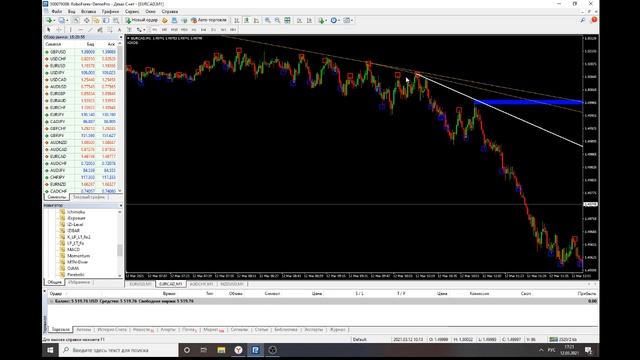
Task: Zoom out on the chart
Action: 277,20
